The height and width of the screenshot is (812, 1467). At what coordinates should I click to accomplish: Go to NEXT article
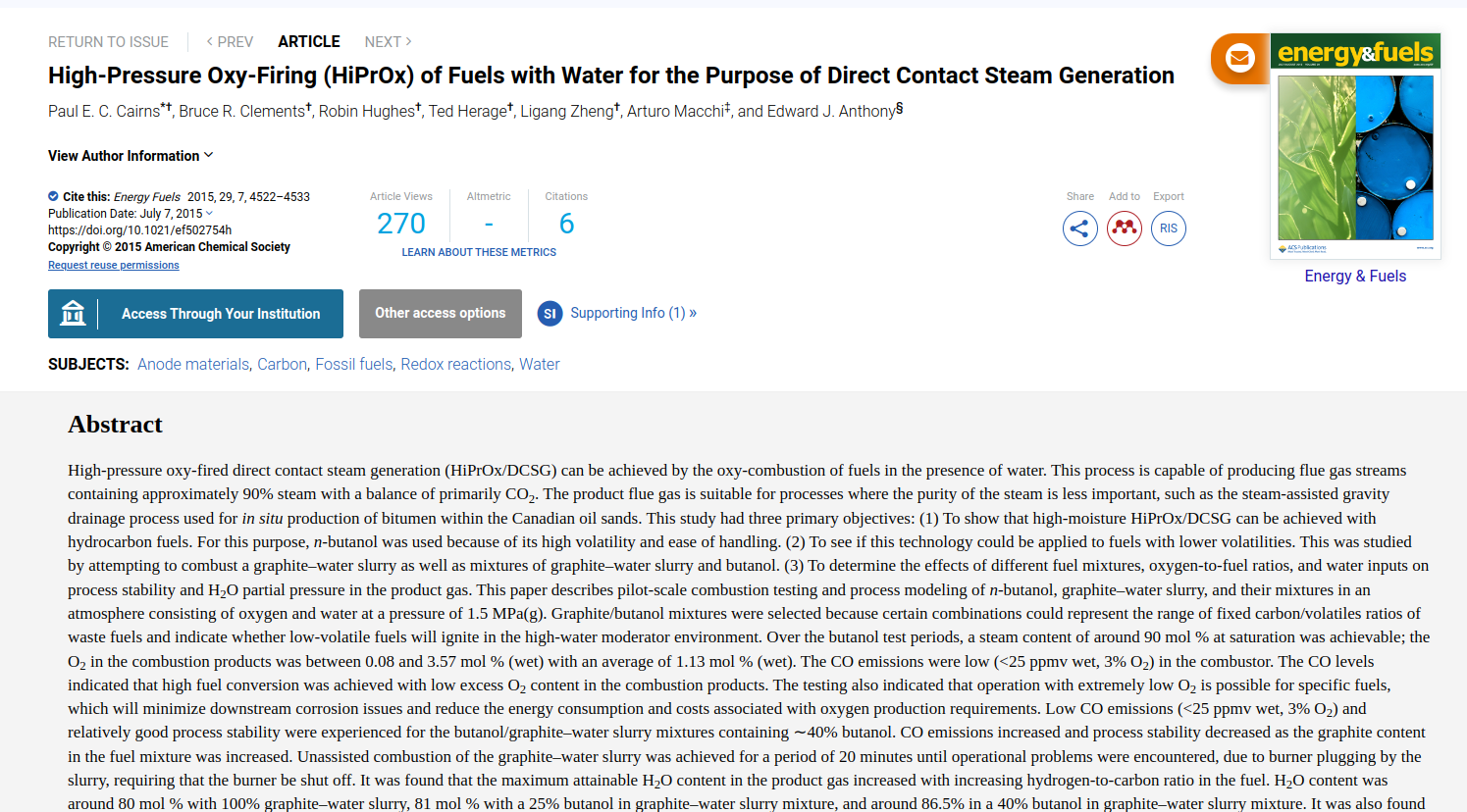[x=388, y=42]
